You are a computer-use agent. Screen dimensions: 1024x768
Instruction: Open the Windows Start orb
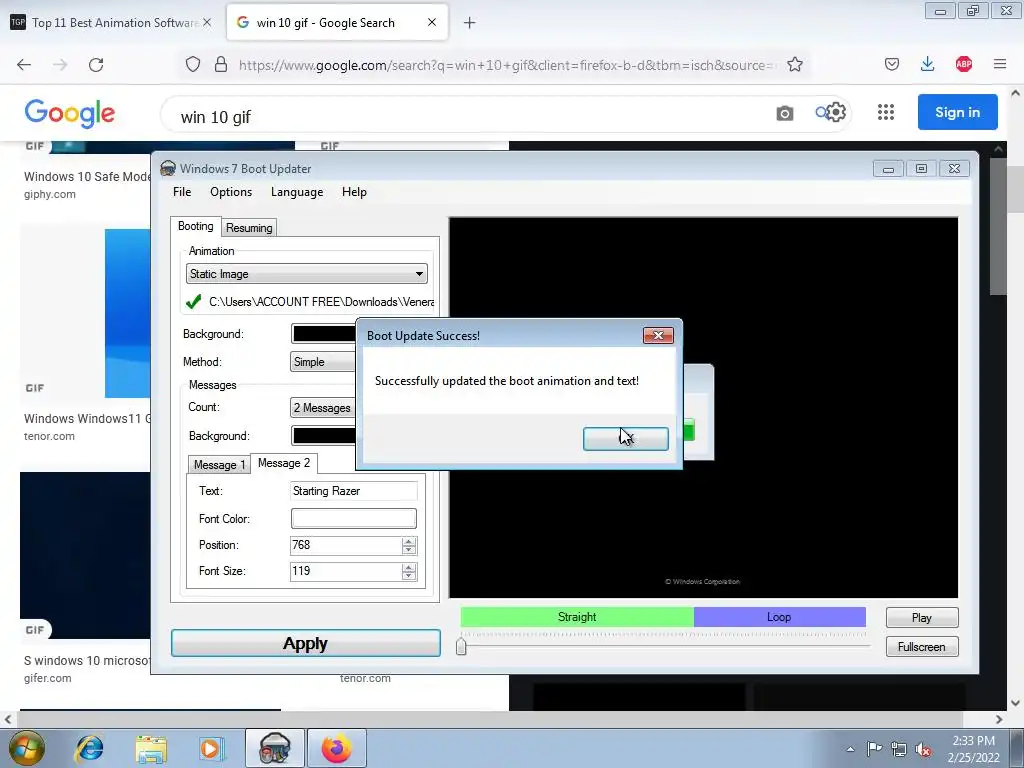(x=27, y=748)
